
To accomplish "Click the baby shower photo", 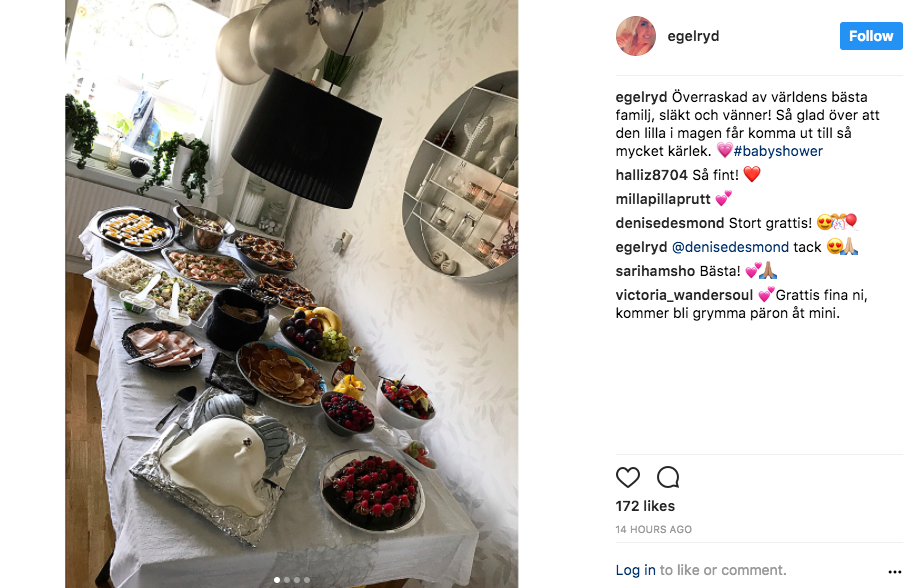I will click(292, 293).
